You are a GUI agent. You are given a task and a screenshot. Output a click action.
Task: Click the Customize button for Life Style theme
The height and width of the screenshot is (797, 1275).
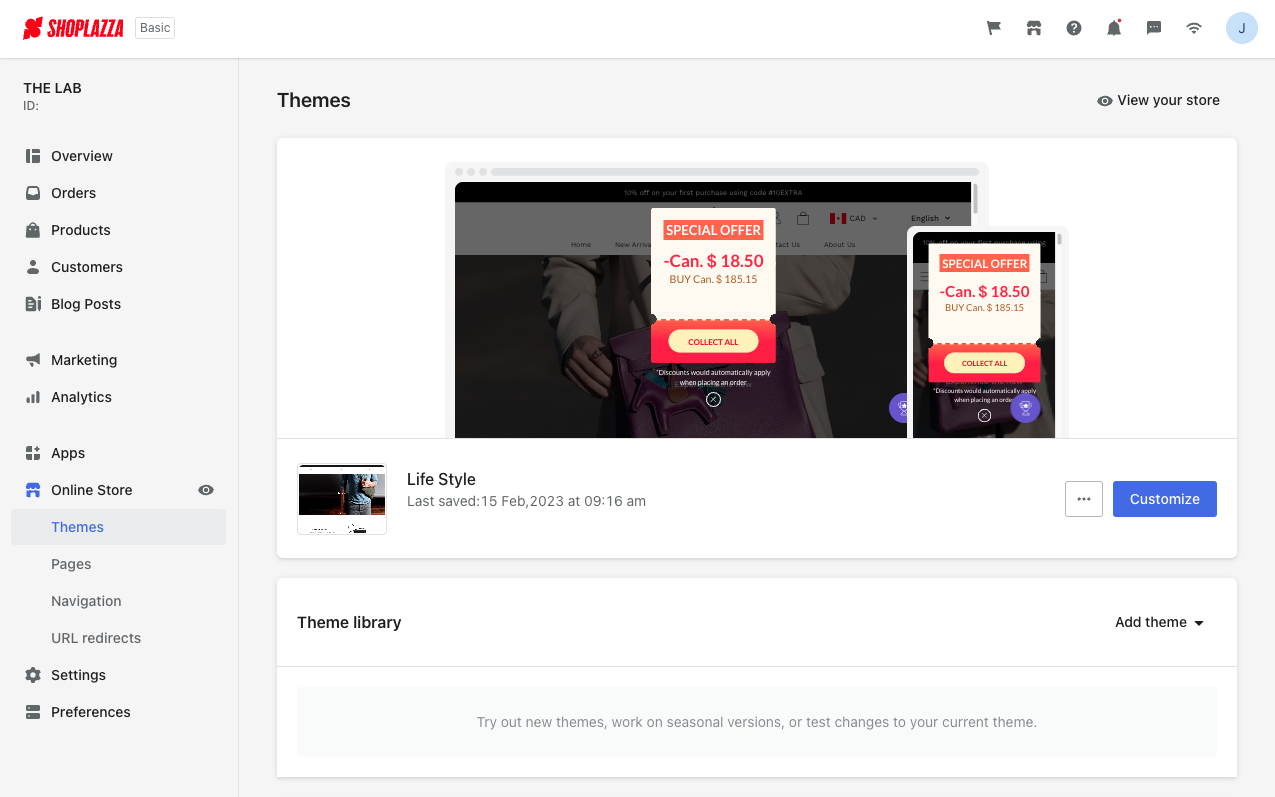coord(1164,499)
